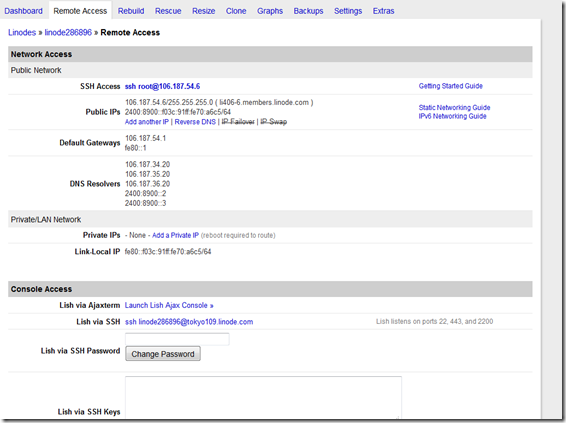
Task: Select the fe80::1 gateway text
Action: (135, 148)
